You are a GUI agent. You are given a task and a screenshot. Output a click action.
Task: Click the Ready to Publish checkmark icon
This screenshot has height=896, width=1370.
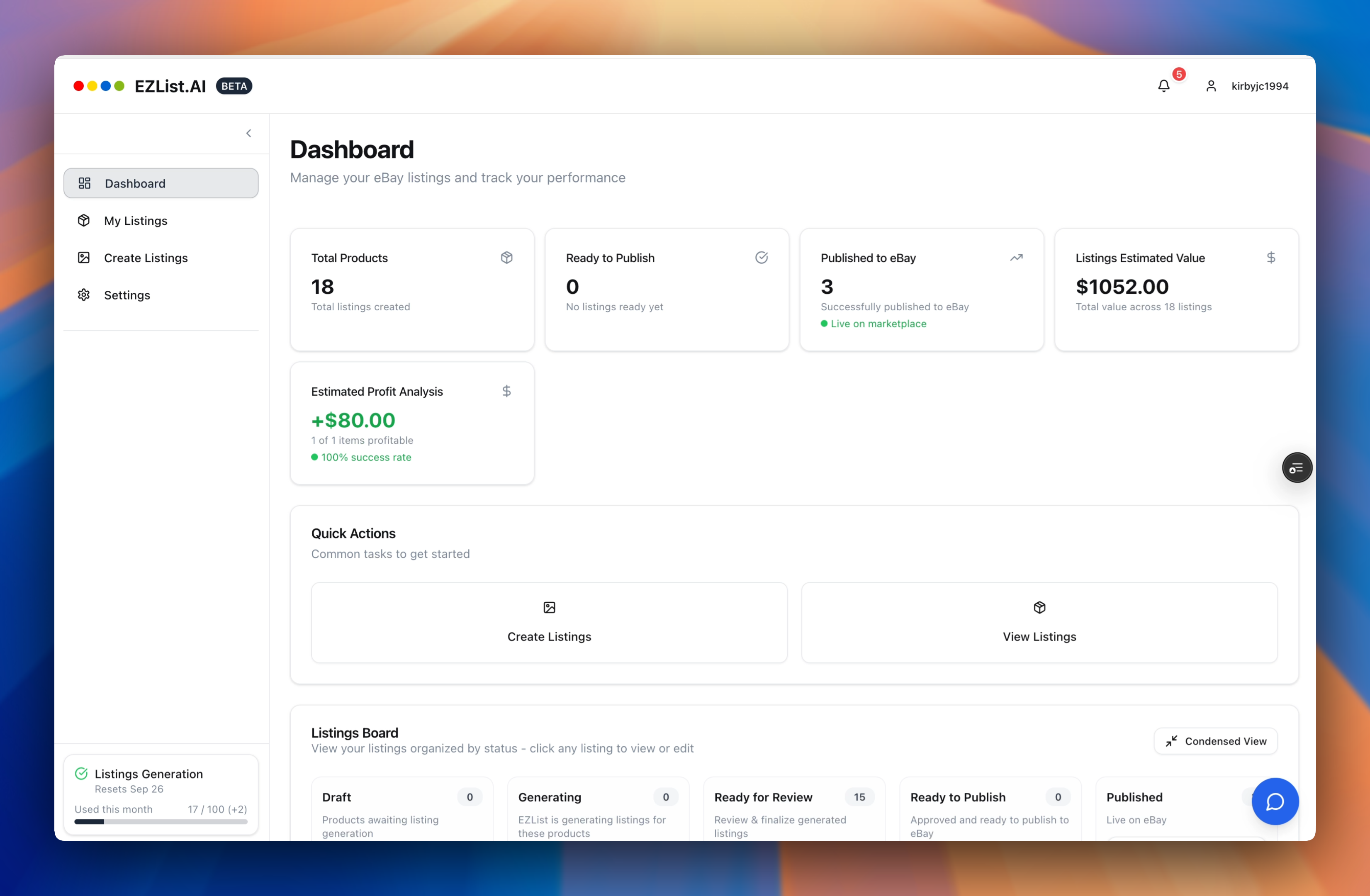(761, 258)
